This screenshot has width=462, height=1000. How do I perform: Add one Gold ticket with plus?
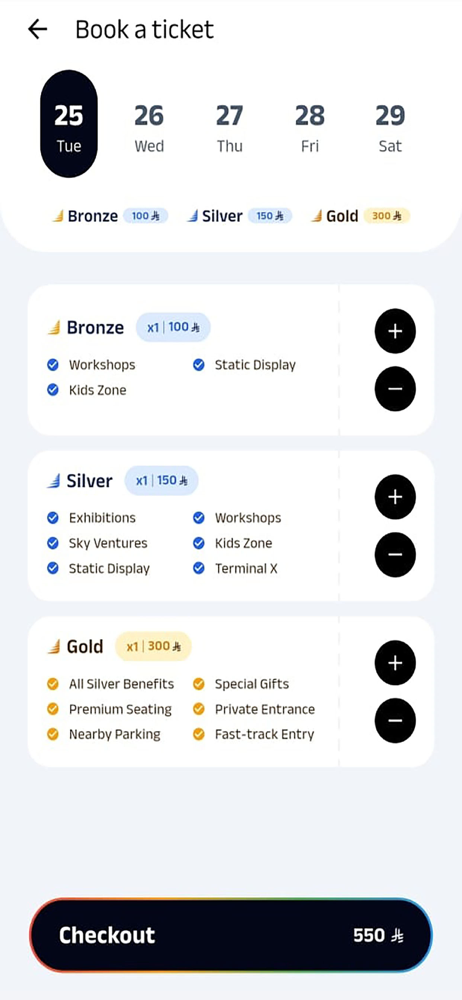395,663
